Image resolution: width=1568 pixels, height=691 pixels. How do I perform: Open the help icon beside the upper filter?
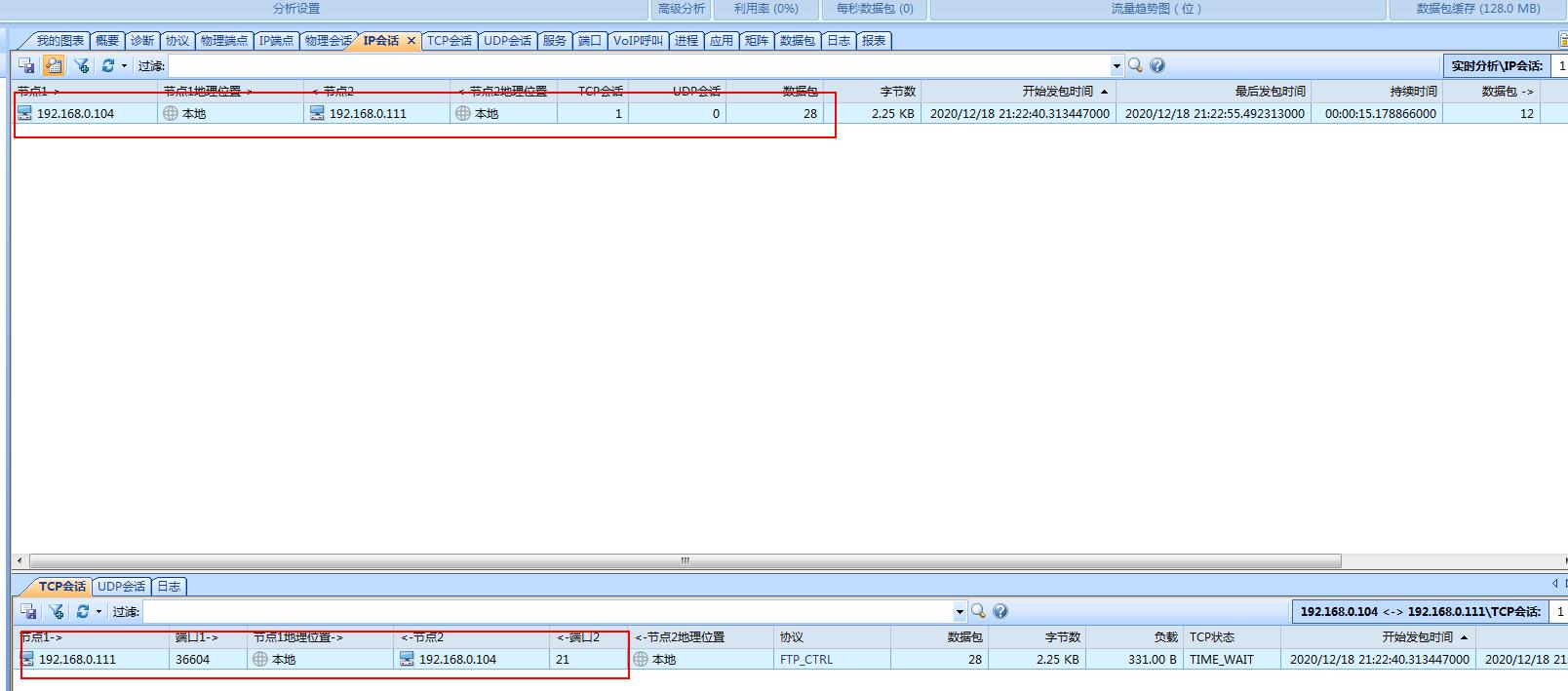coord(1157,65)
